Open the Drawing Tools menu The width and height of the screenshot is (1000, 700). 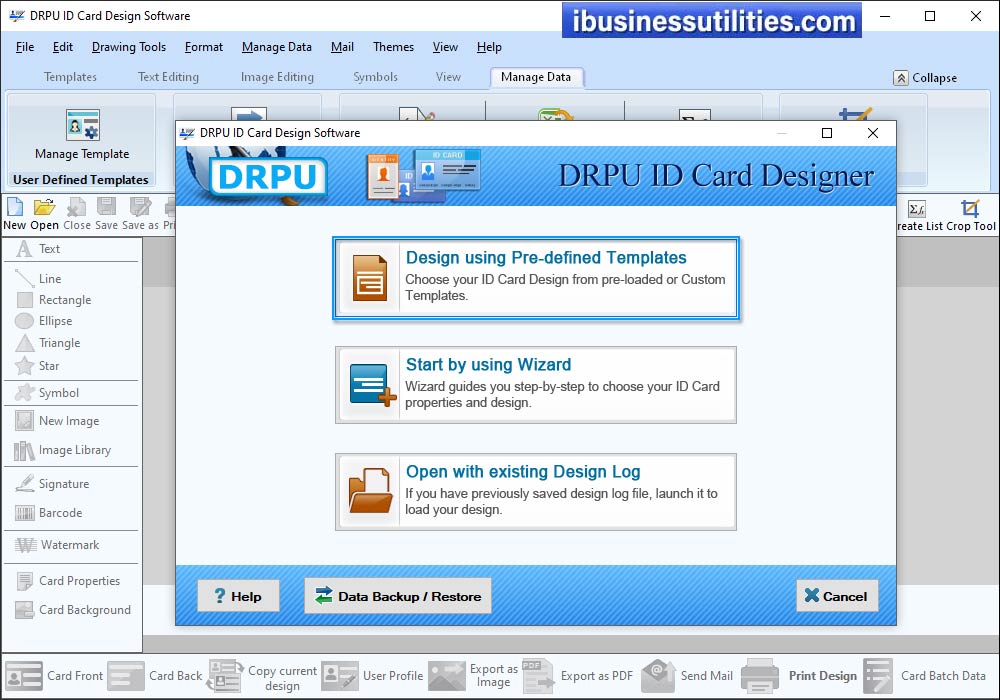129,47
